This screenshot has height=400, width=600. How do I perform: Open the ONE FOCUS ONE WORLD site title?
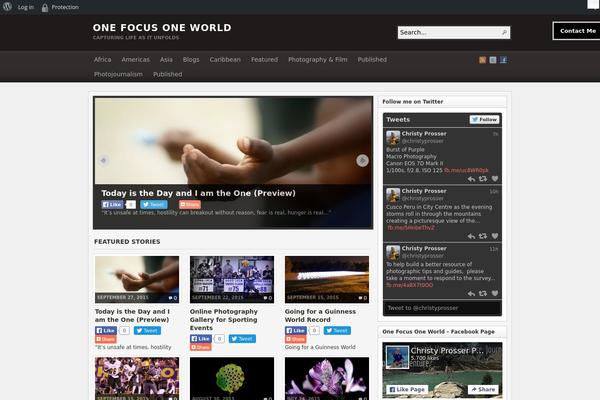(162, 28)
